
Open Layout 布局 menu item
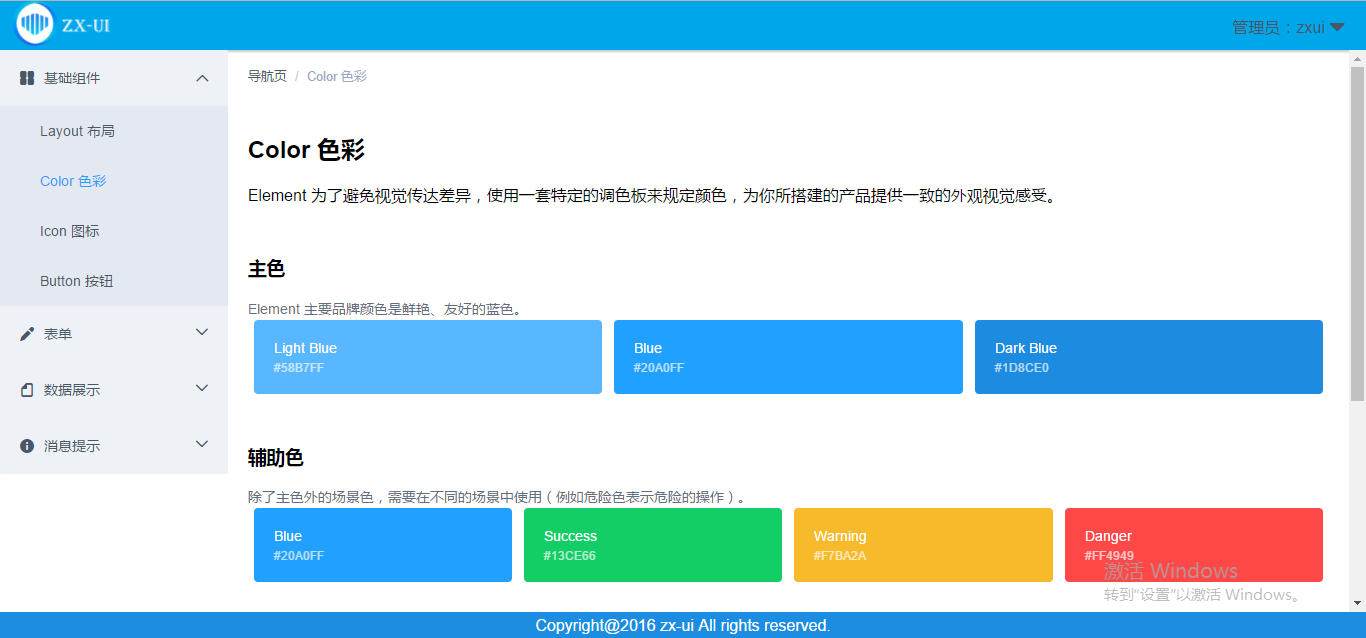point(77,131)
